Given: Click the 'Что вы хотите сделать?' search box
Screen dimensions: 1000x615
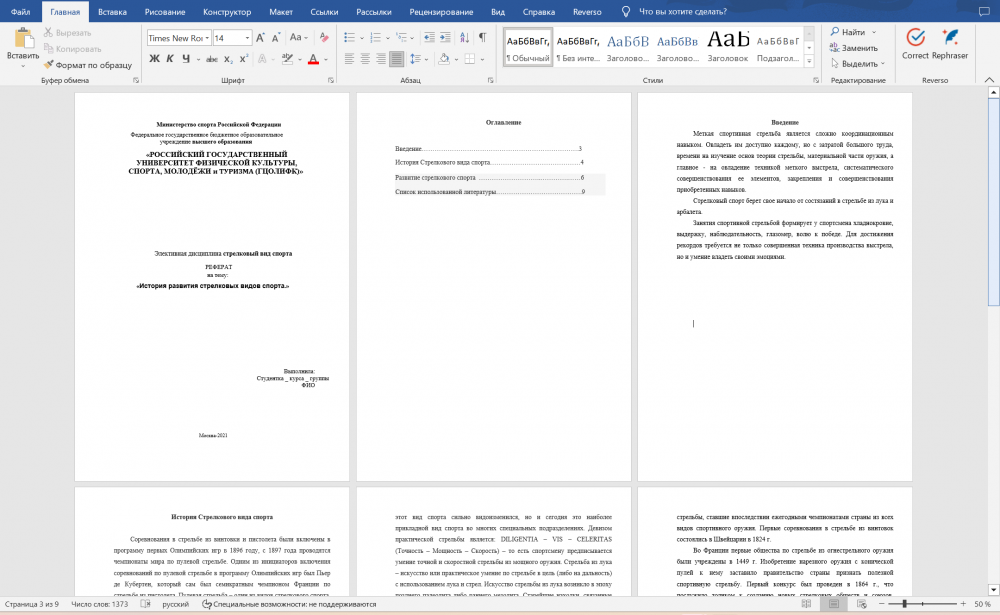Looking at the screenshot, I should (682, 11).
